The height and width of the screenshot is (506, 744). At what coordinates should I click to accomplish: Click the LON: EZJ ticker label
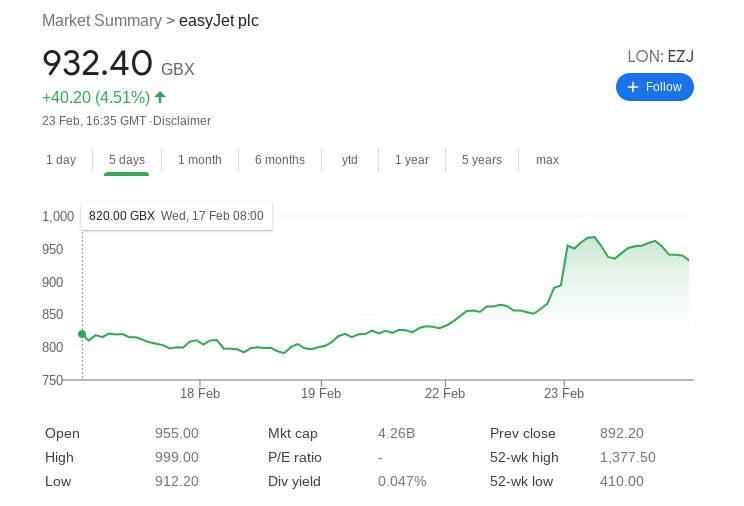coord(660,56)
